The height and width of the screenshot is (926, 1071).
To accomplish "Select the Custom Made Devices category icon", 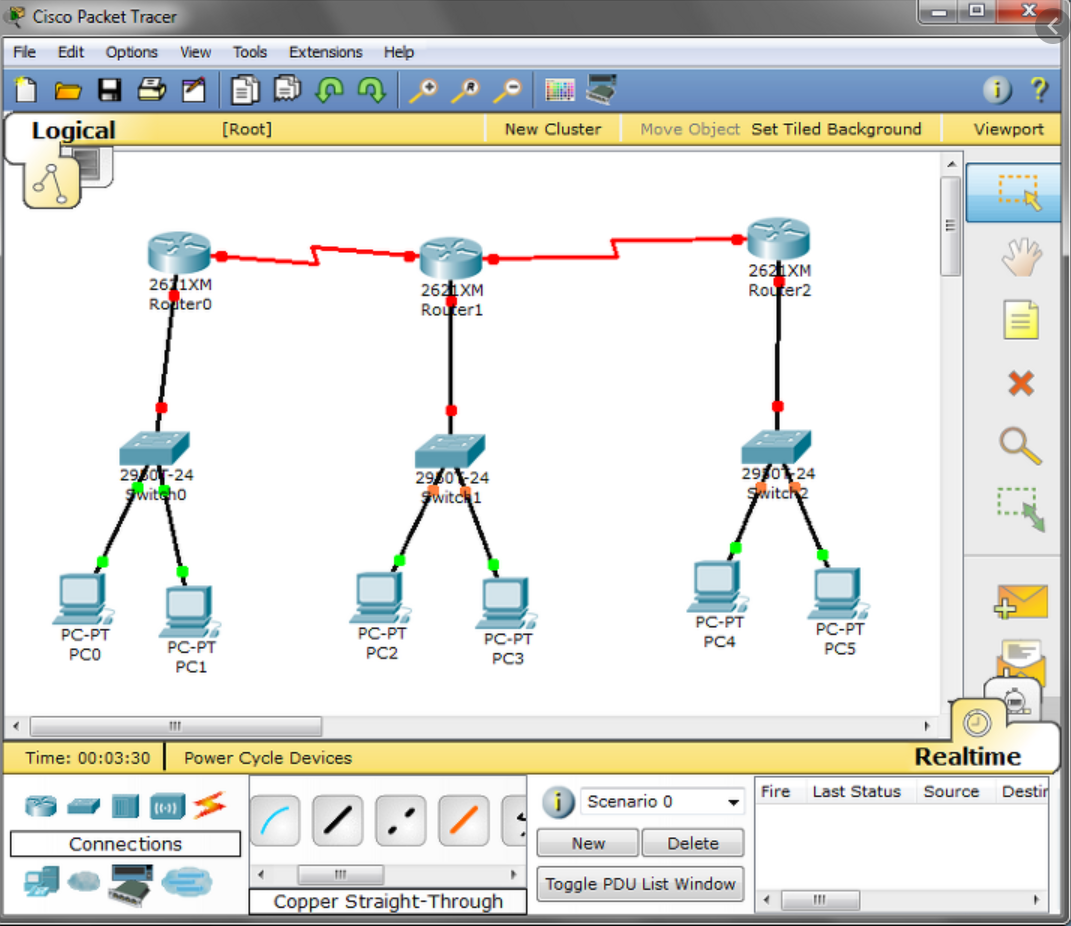I will [131, 884].
